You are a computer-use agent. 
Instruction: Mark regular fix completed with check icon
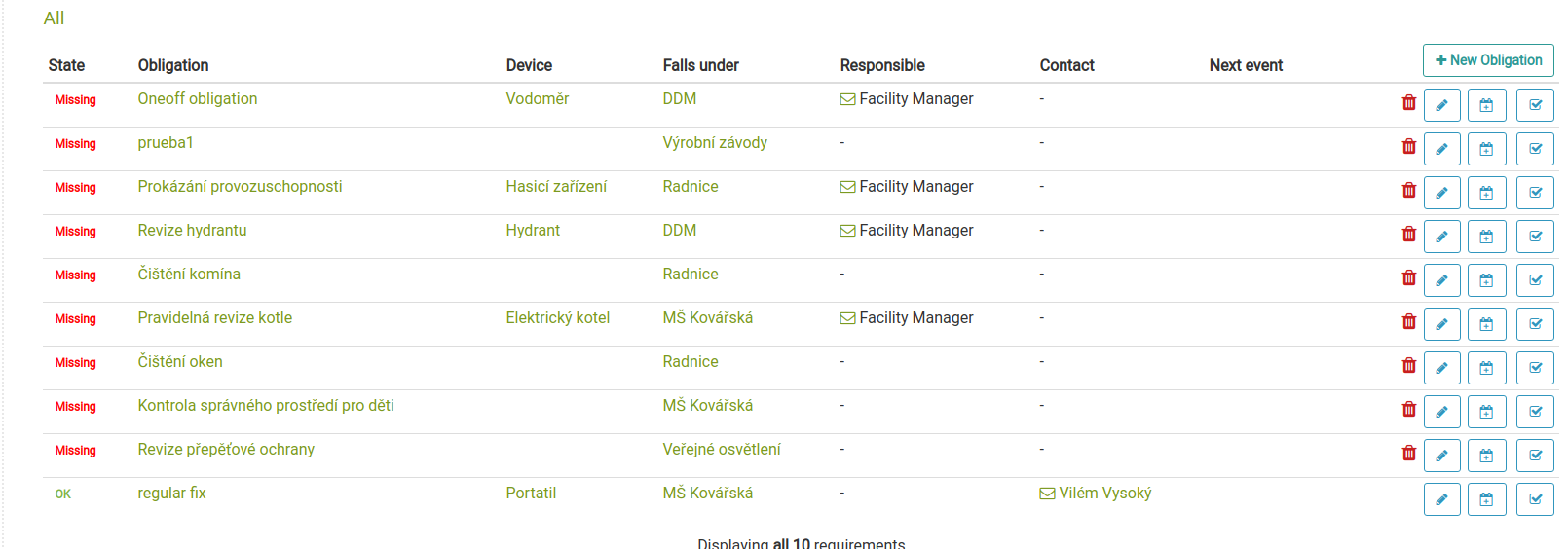coord(1535,499)
